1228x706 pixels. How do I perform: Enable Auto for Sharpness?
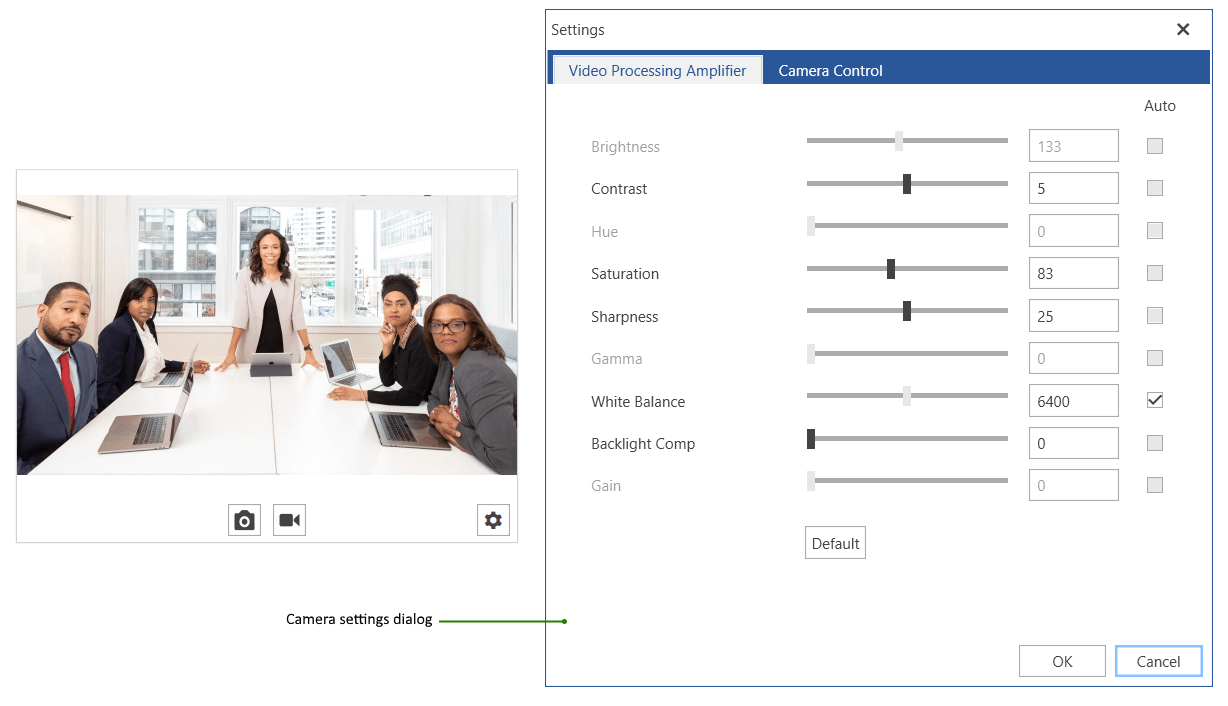[x=1154, y=315]
